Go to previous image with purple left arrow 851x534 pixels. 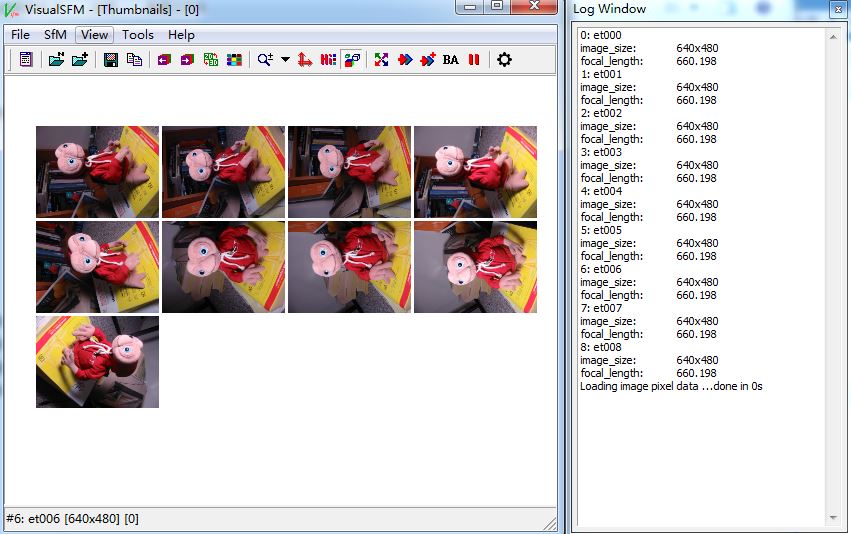(x=164, y=60)
